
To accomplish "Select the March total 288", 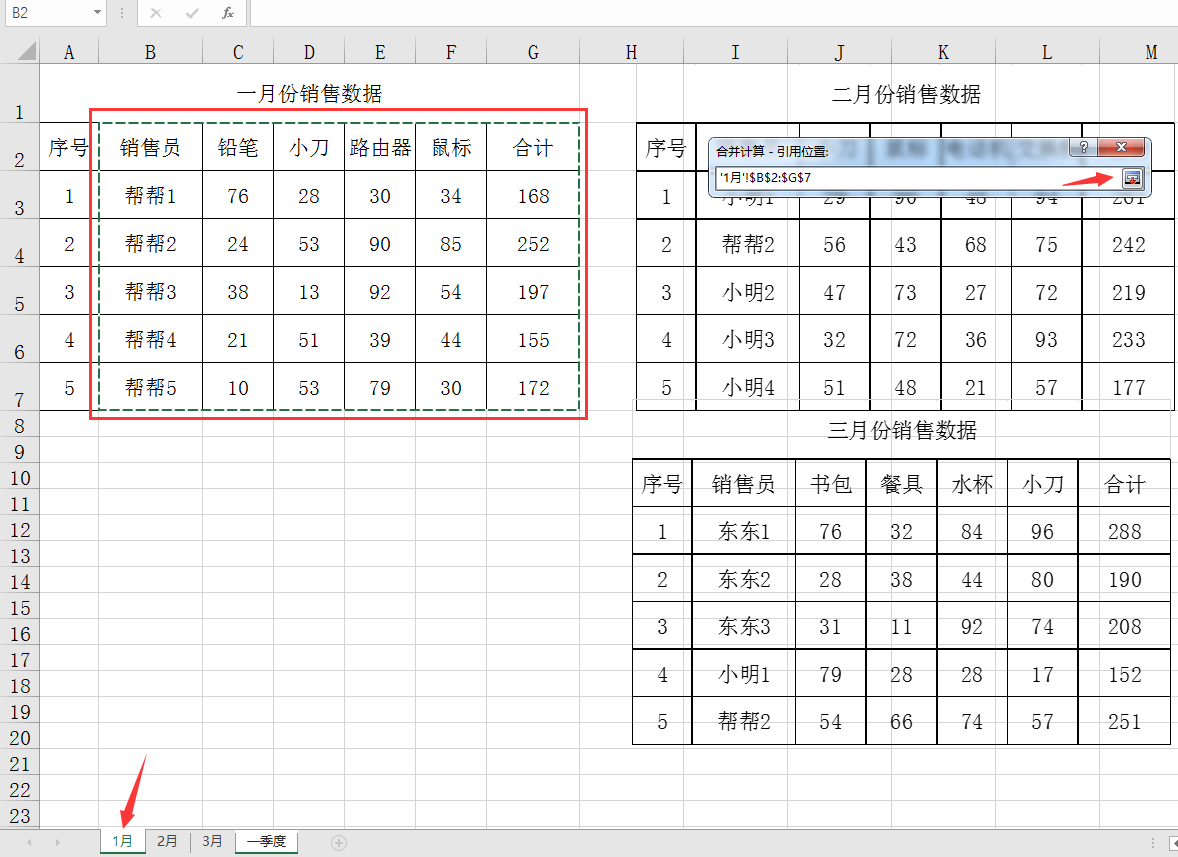I will [x=1125, y=531].
